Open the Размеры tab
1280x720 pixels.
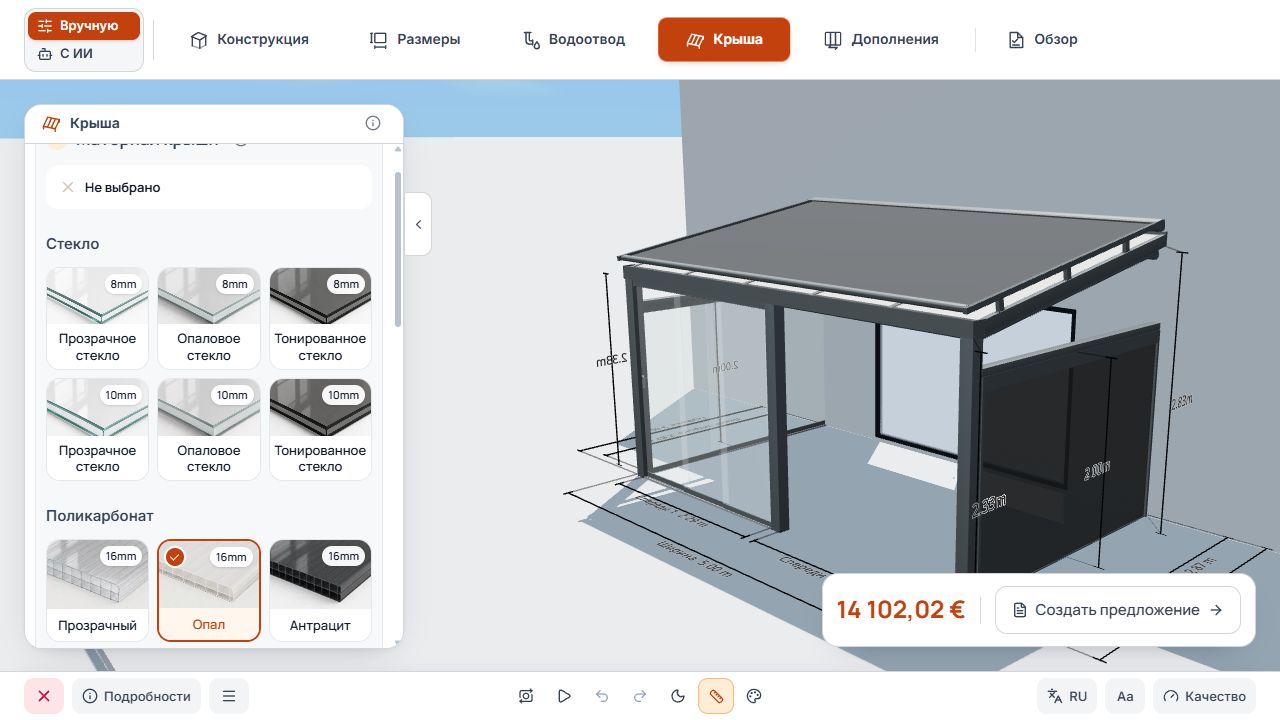tap(415, 40)
